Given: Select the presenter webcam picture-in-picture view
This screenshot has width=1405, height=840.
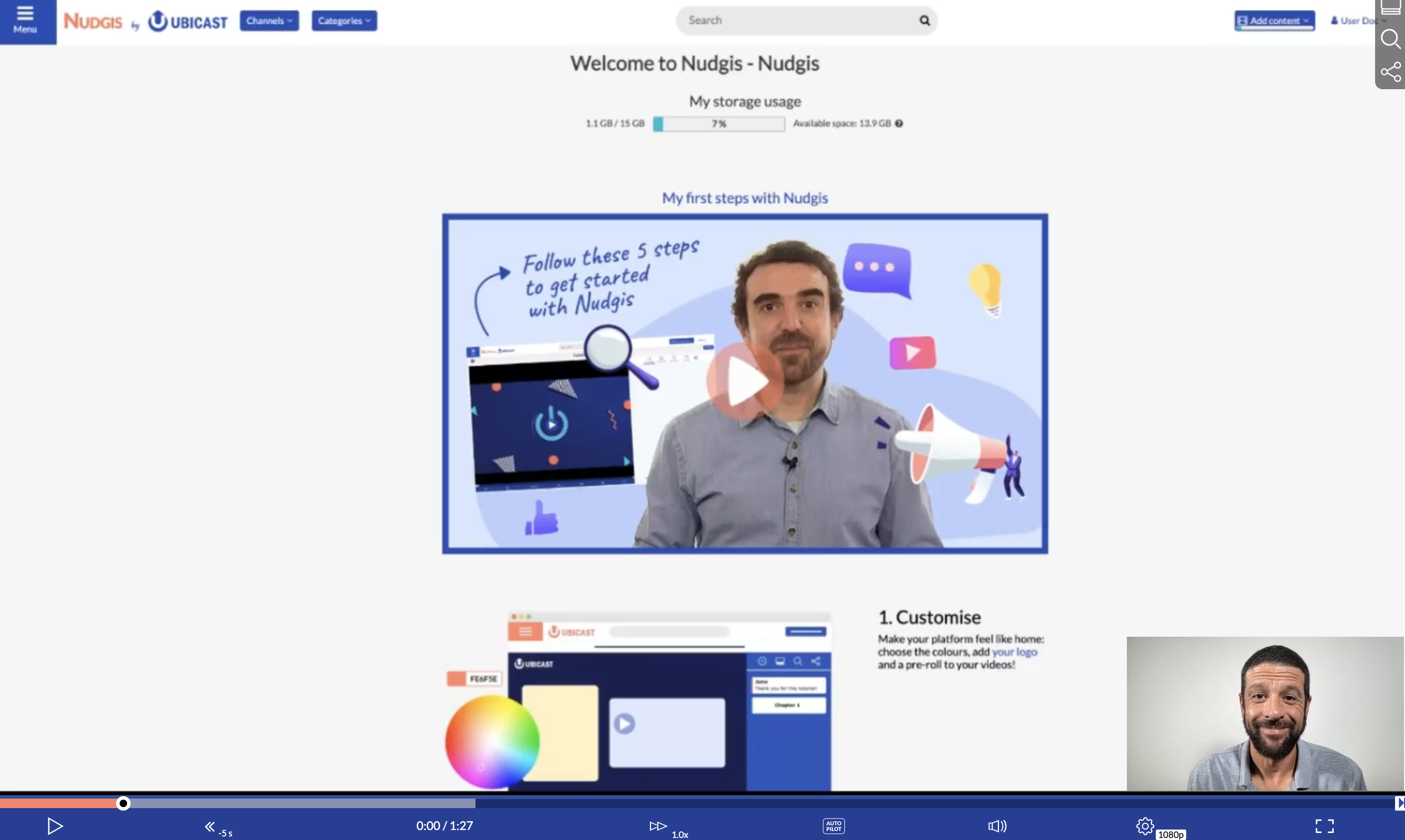Looking at the screenshot, I should click(1265, 713).
